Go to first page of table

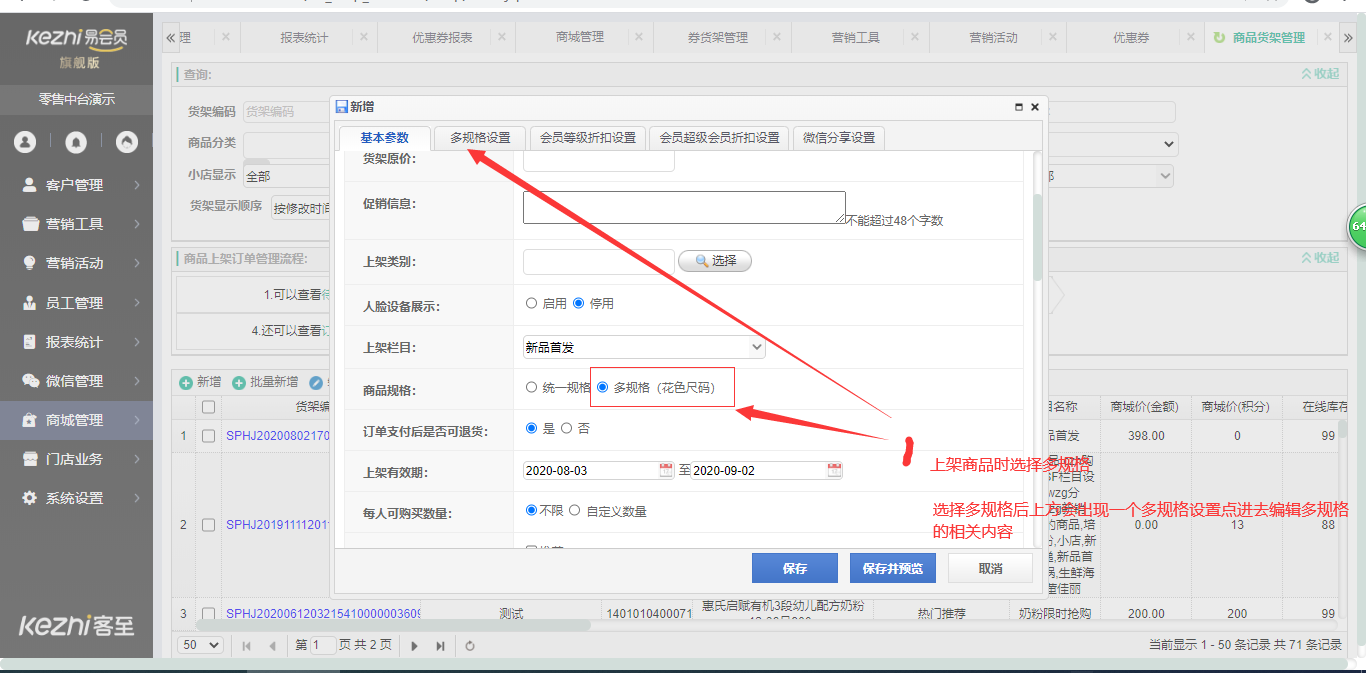[x=247, y=646]
